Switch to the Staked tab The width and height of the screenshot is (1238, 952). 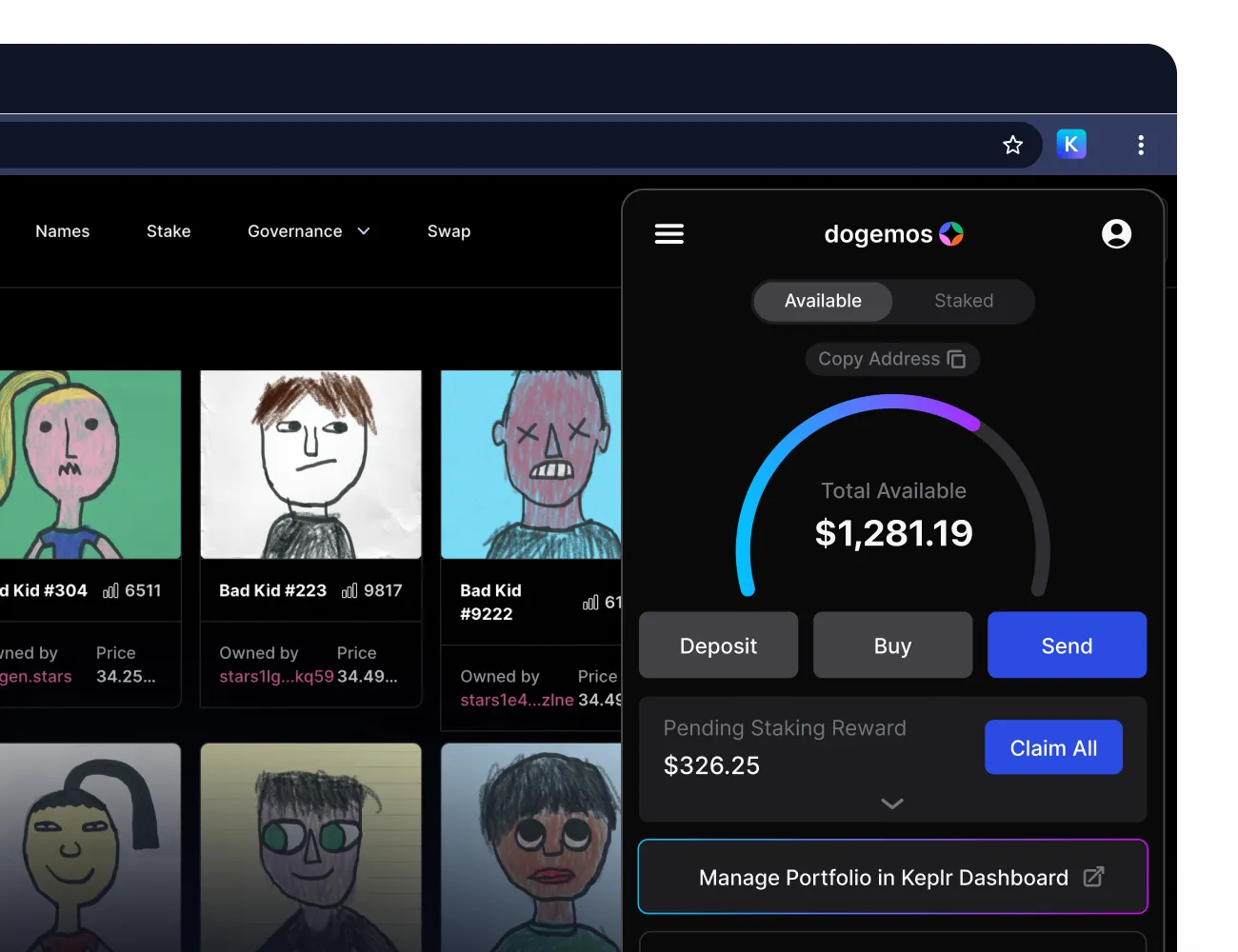click(963, 301)
